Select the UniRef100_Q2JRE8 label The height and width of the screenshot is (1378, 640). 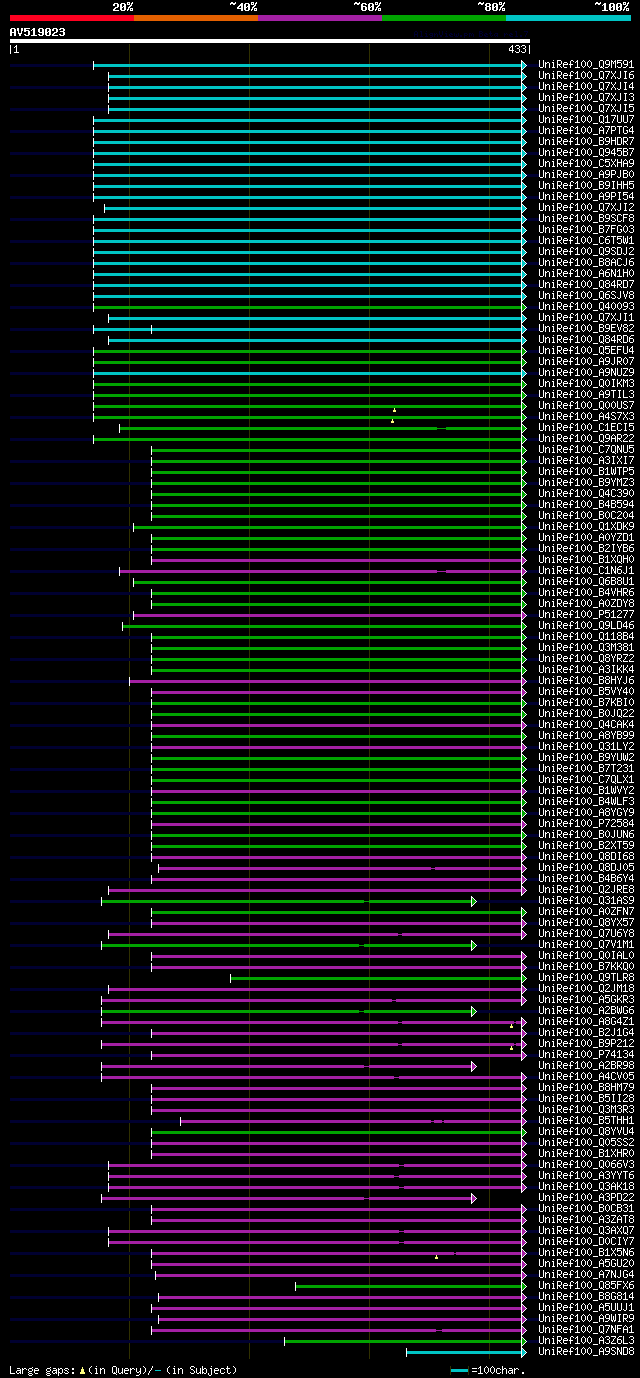pyautogui.click(x=586, y=890)
